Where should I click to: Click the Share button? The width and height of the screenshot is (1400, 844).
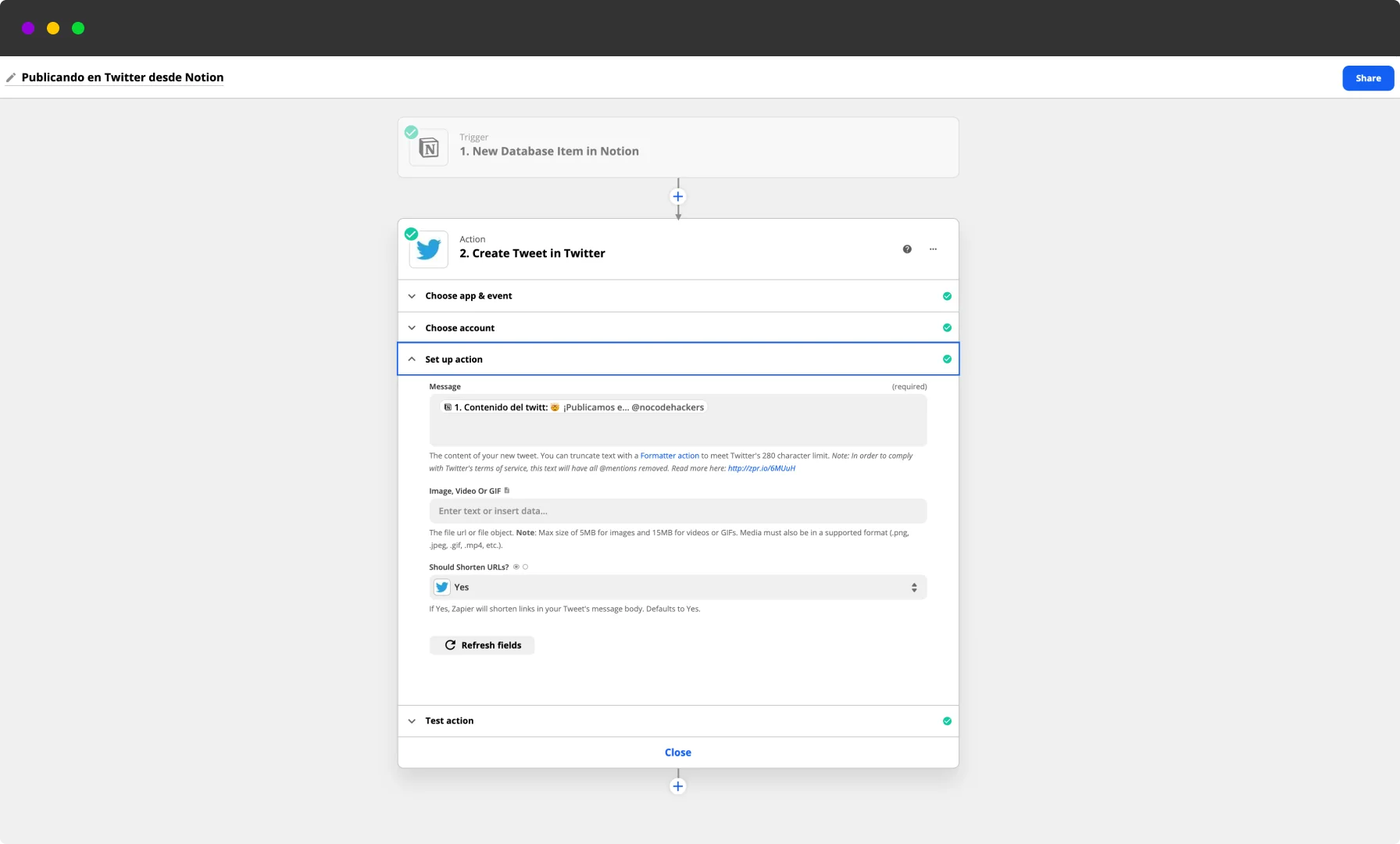pyautogui.click(x=1368, y=78)
